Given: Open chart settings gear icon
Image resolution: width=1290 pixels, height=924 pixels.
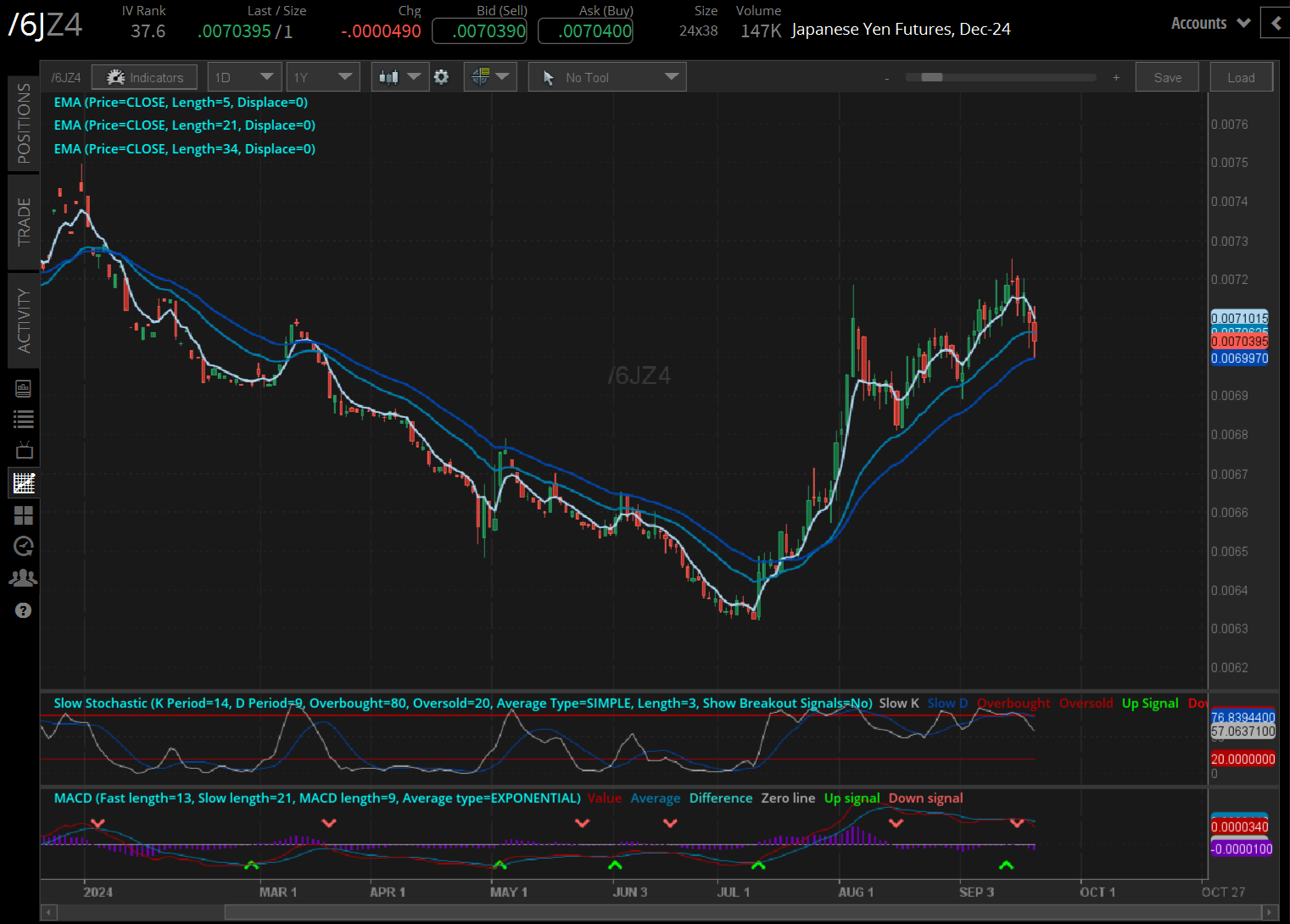Looking at the screenshot, I should 441,77.
